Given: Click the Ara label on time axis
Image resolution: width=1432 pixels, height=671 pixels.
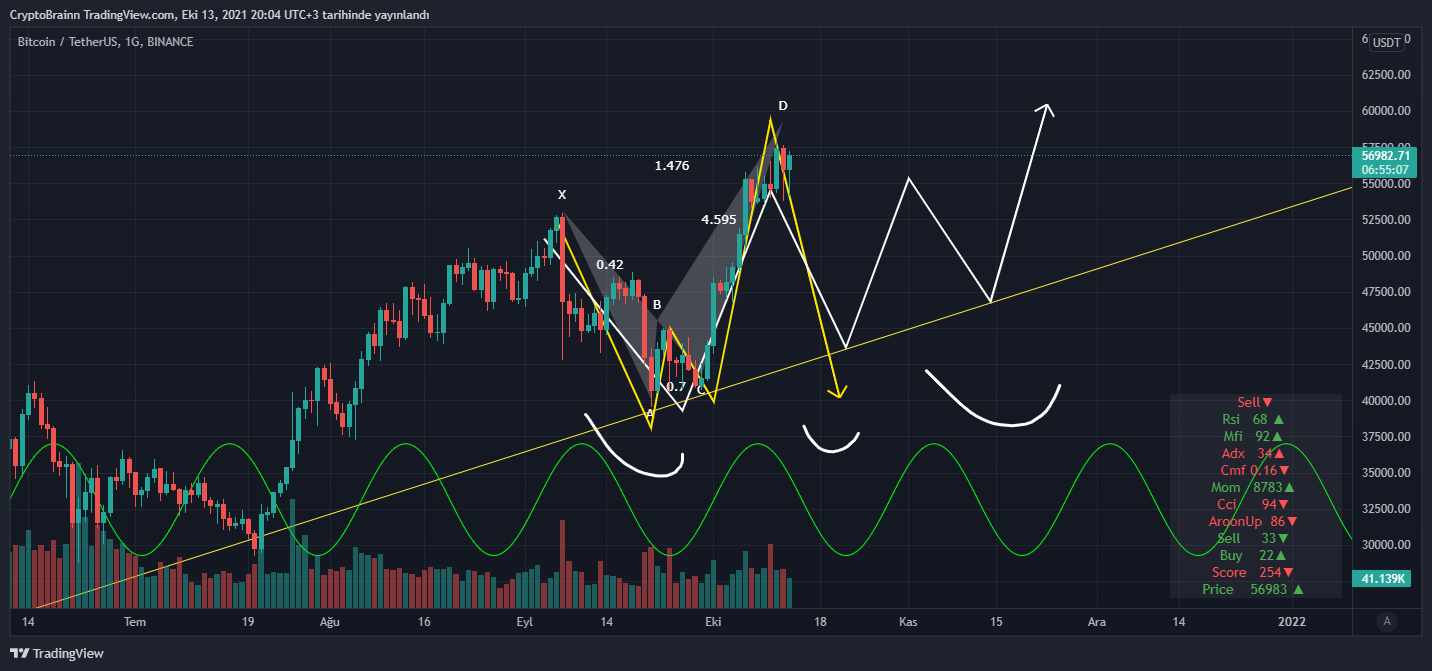Looking at the screenshot, I should click(1097, 622).
